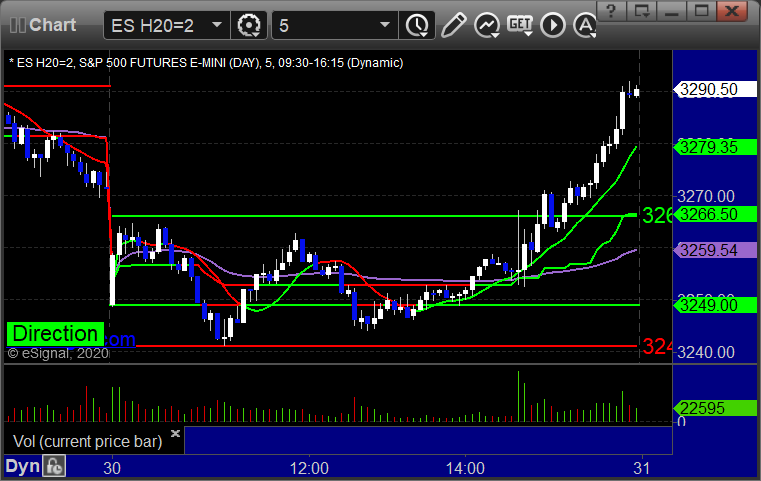This screenshot has height=481, width=761.
Task: Click the 3290.50 last price marker
Action: click(708, 89)
